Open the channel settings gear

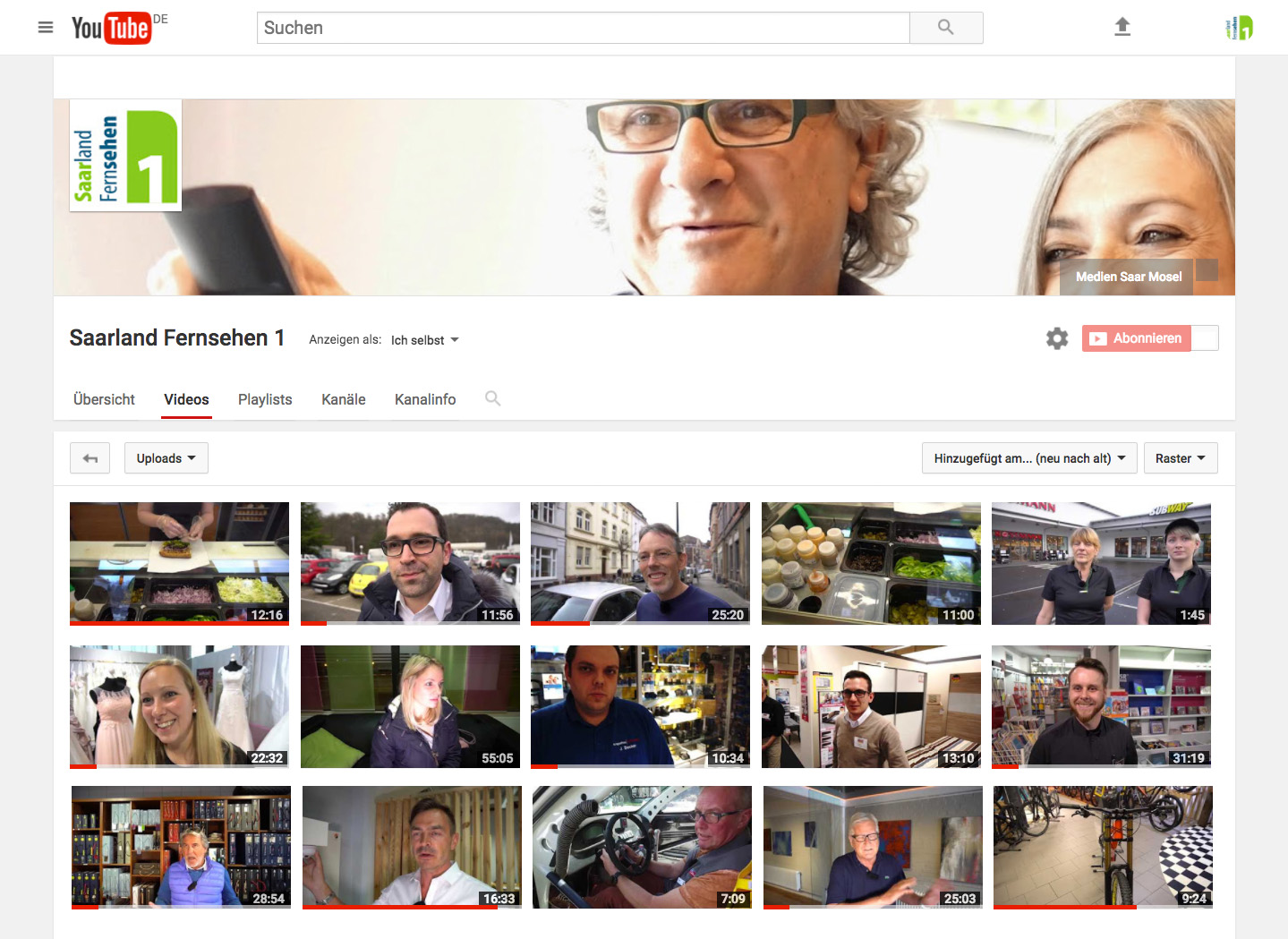point(1056,338)
